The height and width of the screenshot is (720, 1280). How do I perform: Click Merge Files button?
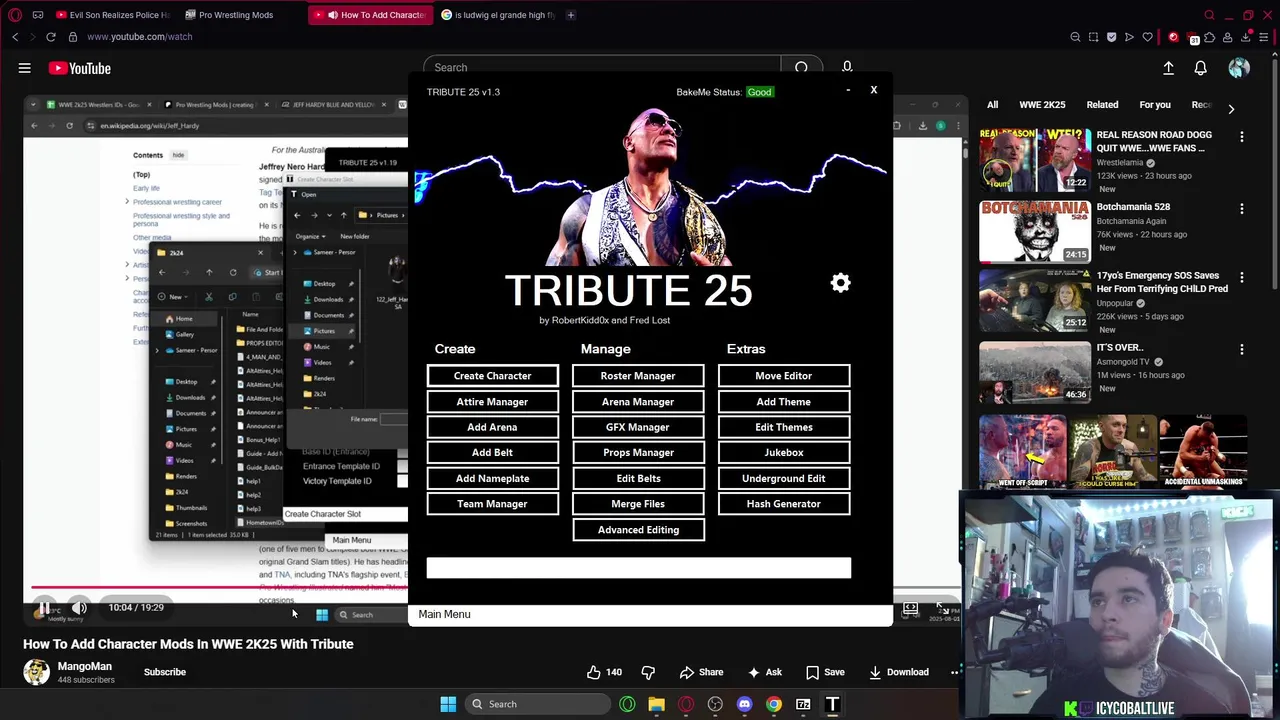(x=638, y=504)
